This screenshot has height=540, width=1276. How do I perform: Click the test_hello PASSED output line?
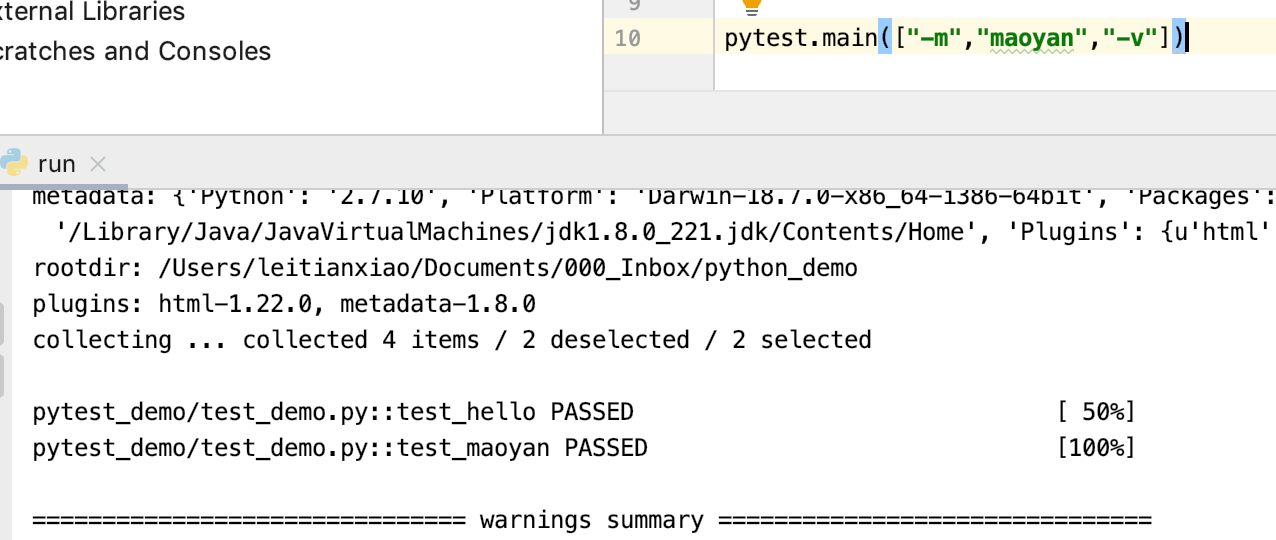click(333, 412)
